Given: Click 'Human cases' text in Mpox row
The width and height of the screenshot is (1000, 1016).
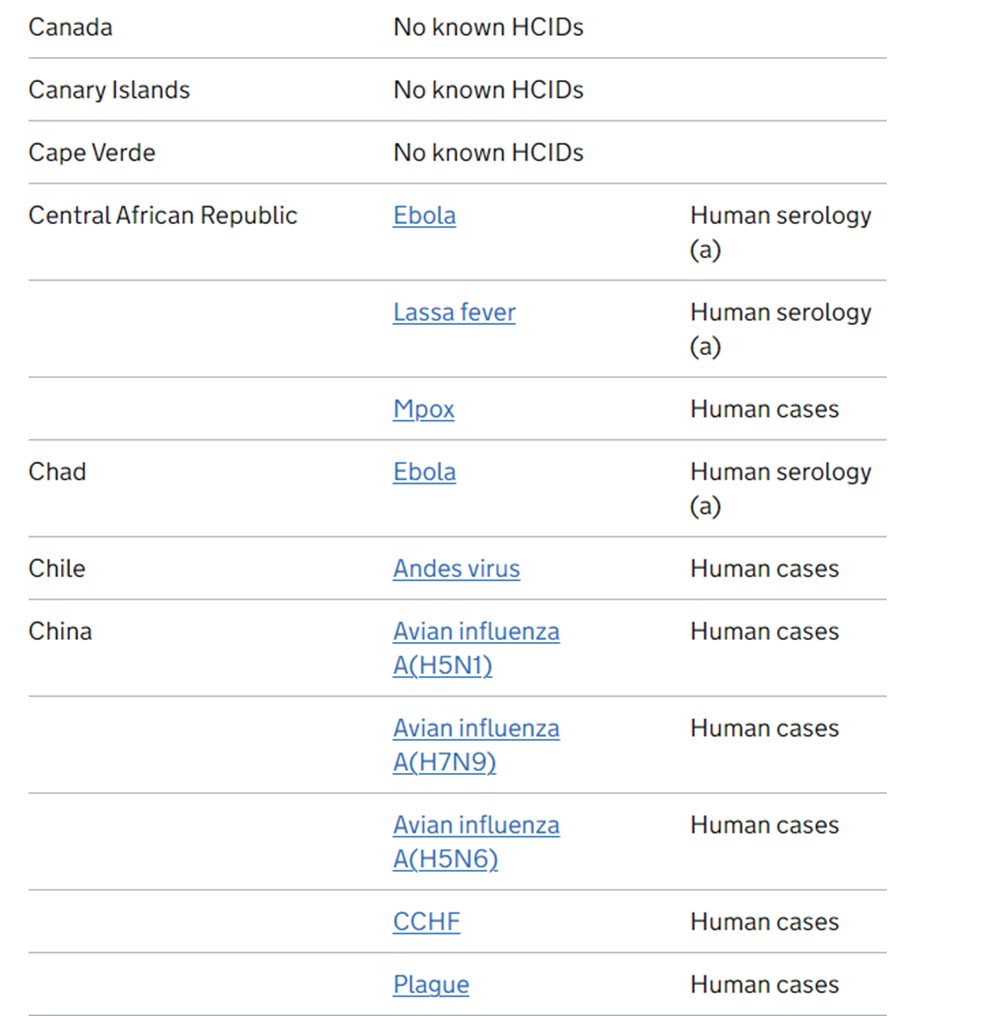Looking at the screenshot, I should coord(764,410).
